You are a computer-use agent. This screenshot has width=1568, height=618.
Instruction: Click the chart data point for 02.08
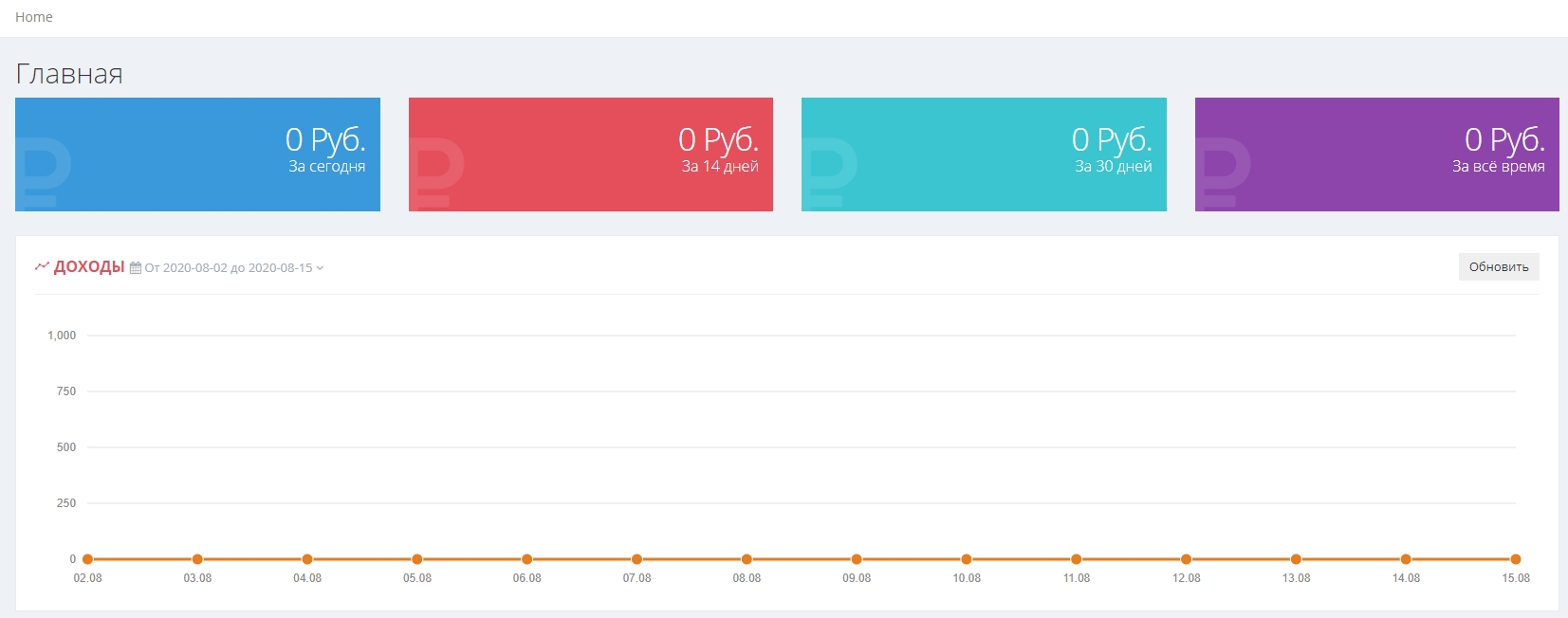click(x=87, y=559)
